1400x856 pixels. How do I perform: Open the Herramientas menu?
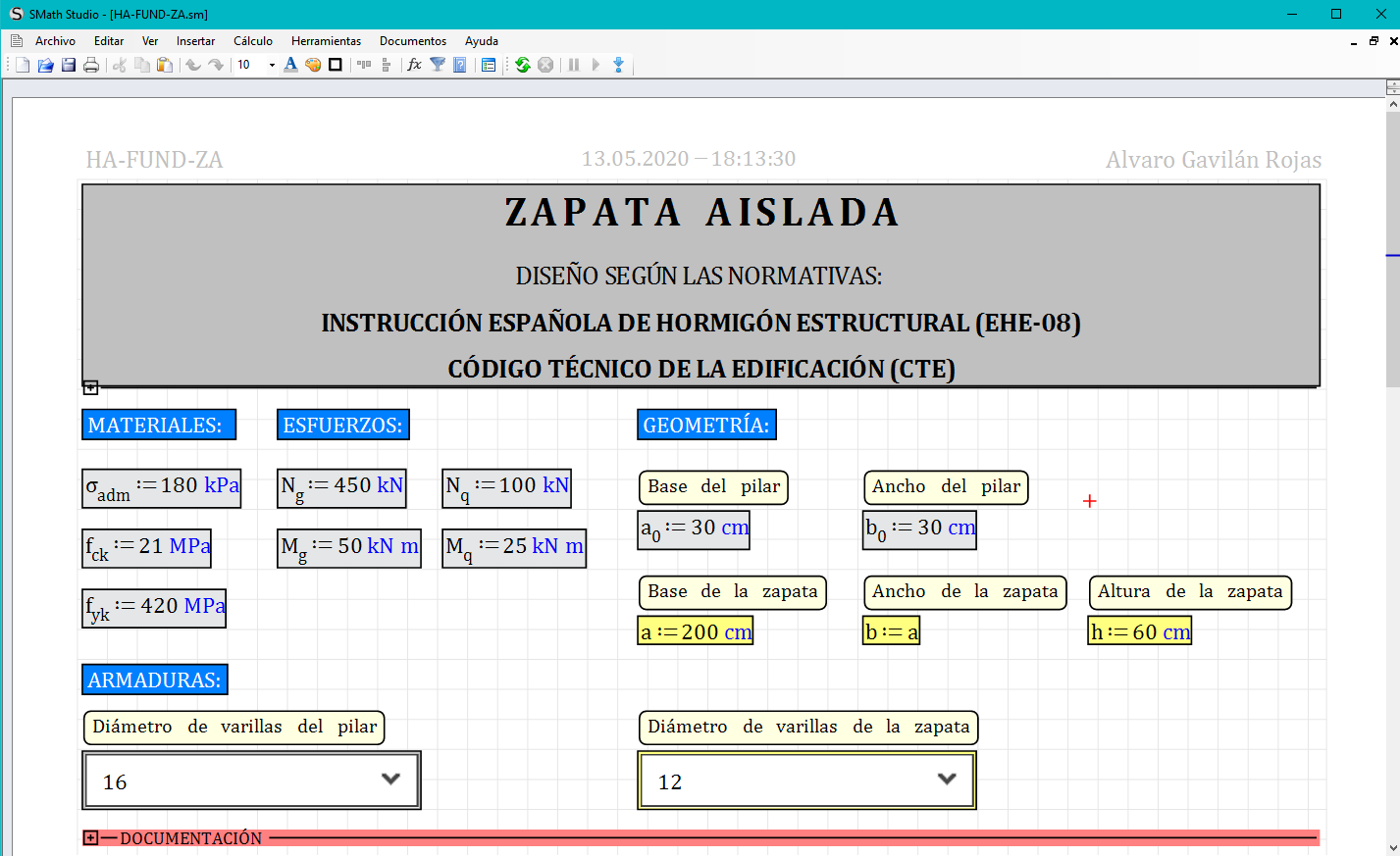coord(326,41)
